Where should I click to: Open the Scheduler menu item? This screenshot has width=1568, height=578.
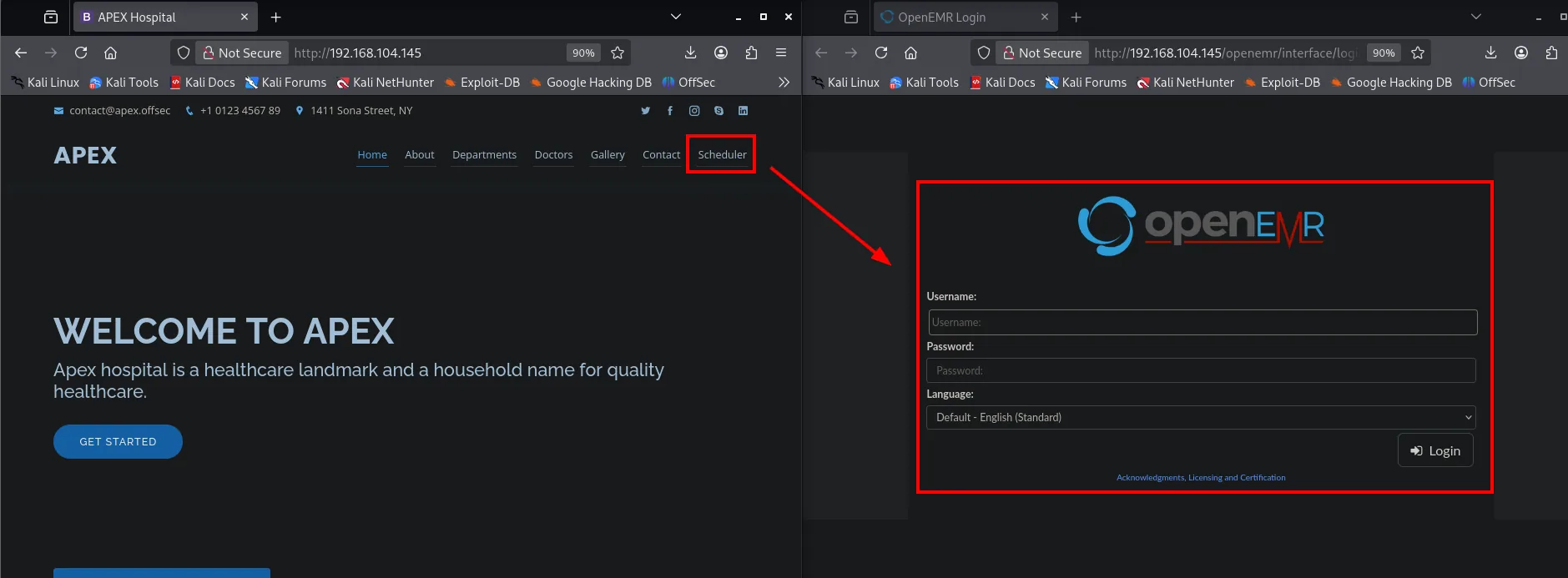[722, 154]
